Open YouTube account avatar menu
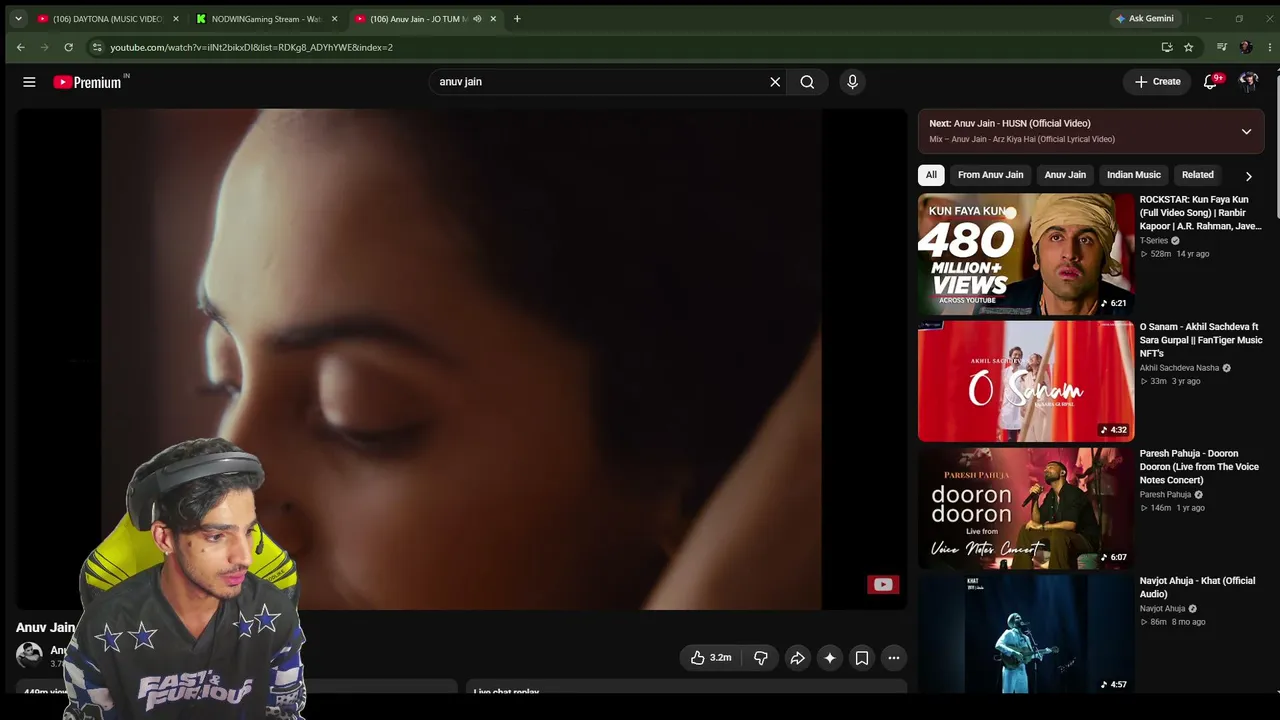 (1249, 82)
